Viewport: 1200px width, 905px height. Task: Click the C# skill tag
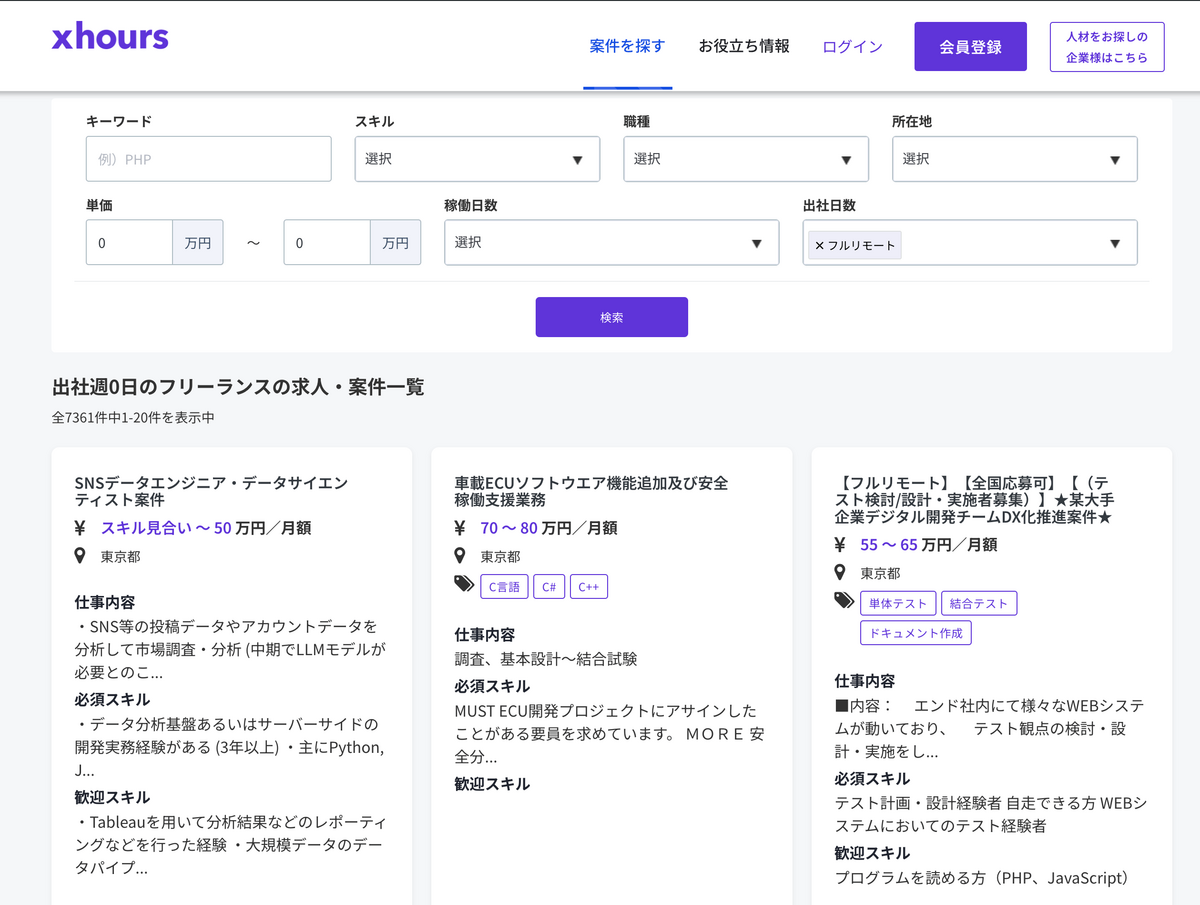pyautogui.click(x=549, y=587)
